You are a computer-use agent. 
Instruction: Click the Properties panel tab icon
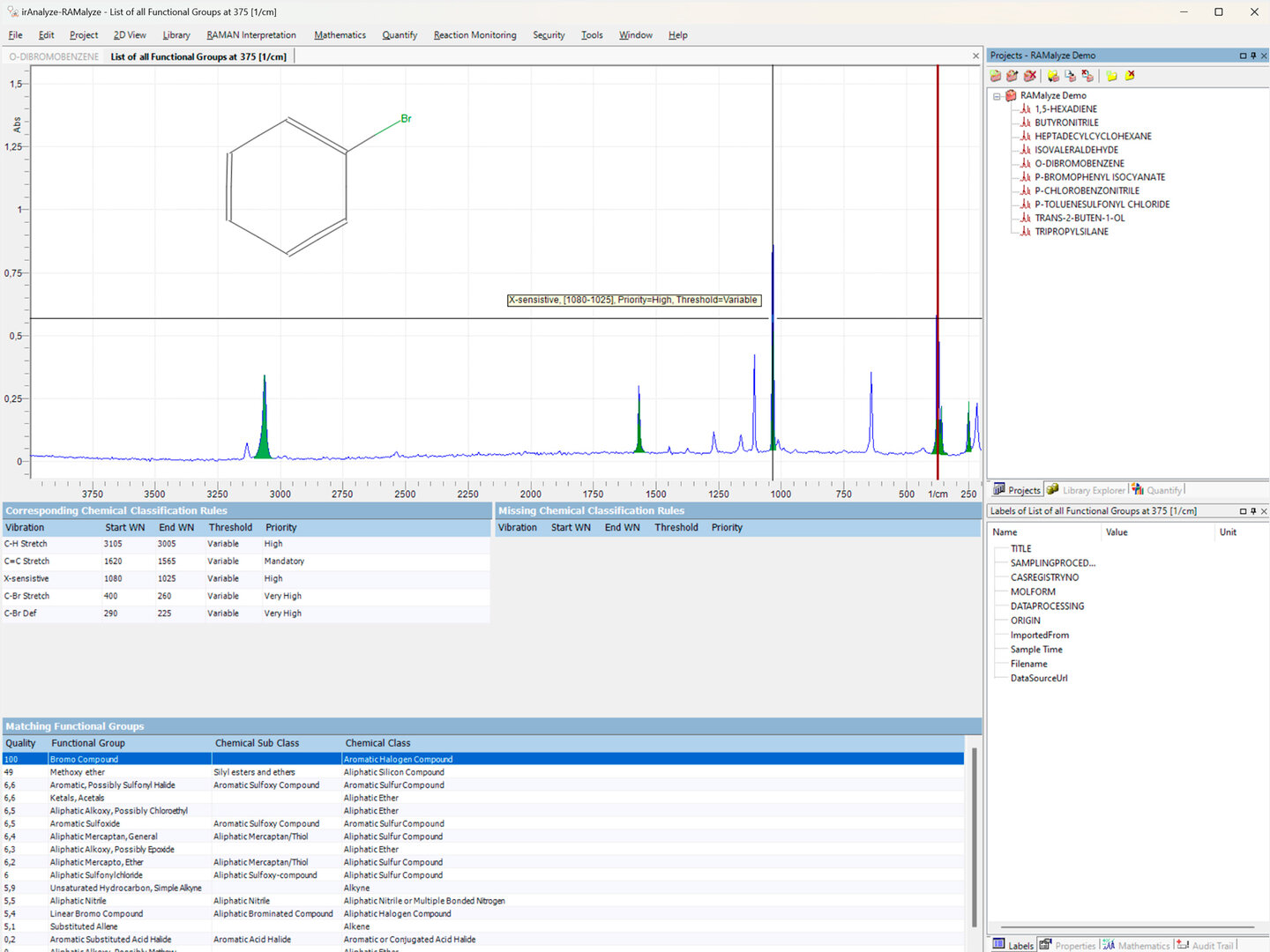(x=1045, y=945)
